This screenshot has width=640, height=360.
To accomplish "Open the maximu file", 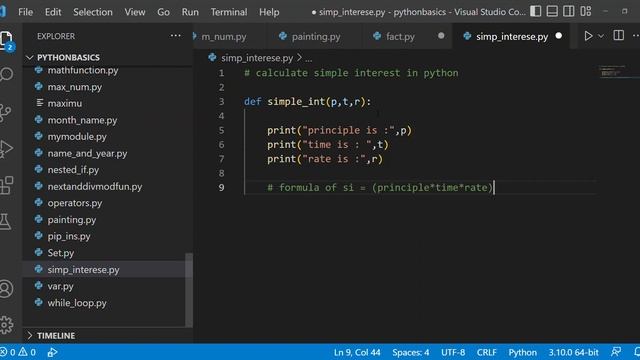I will (x=64, y=103).
